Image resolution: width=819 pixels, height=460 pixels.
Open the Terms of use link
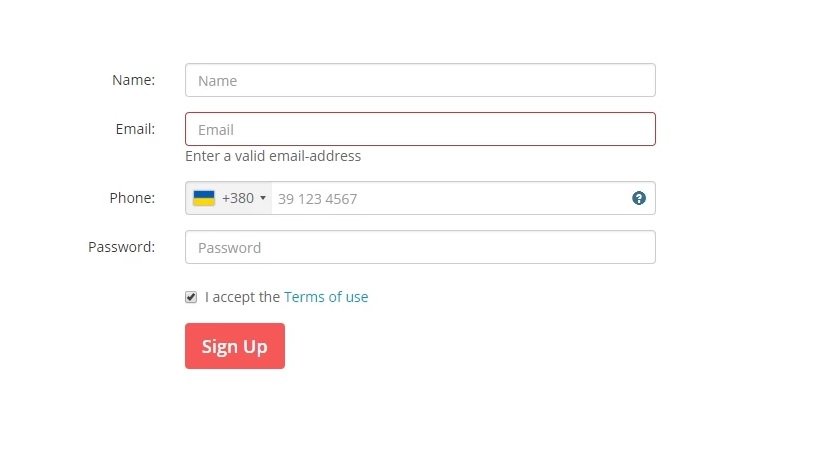[x=326, y=297]
